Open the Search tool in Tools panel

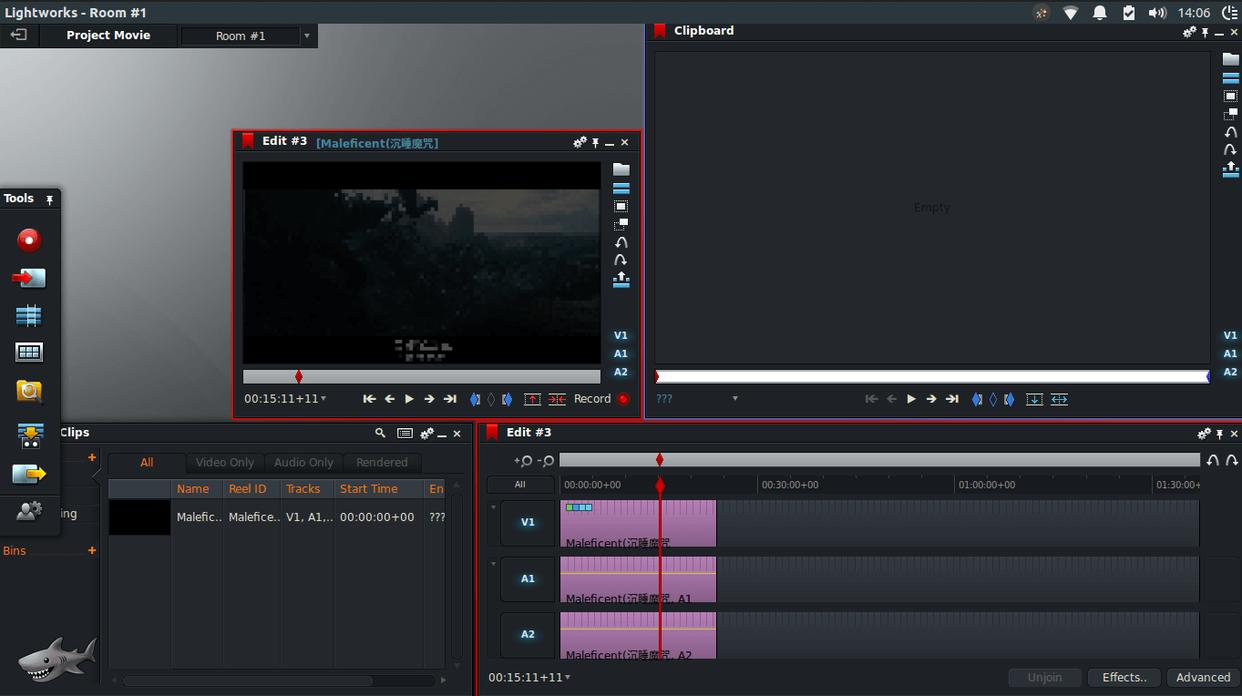pos(29,391)
